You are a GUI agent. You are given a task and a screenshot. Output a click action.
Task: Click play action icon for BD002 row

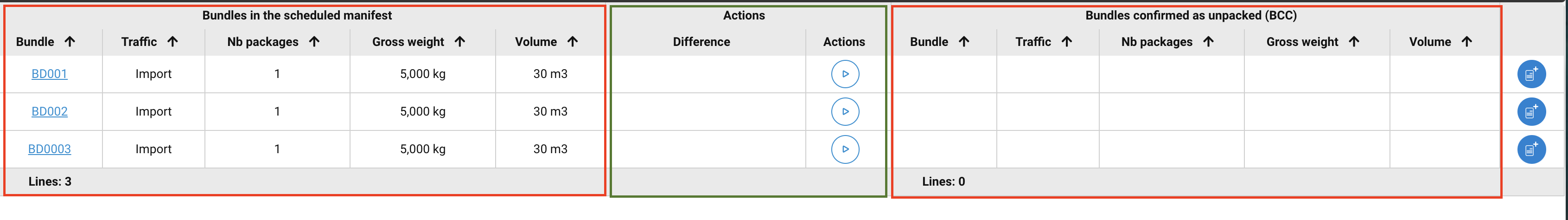[845, 111]
